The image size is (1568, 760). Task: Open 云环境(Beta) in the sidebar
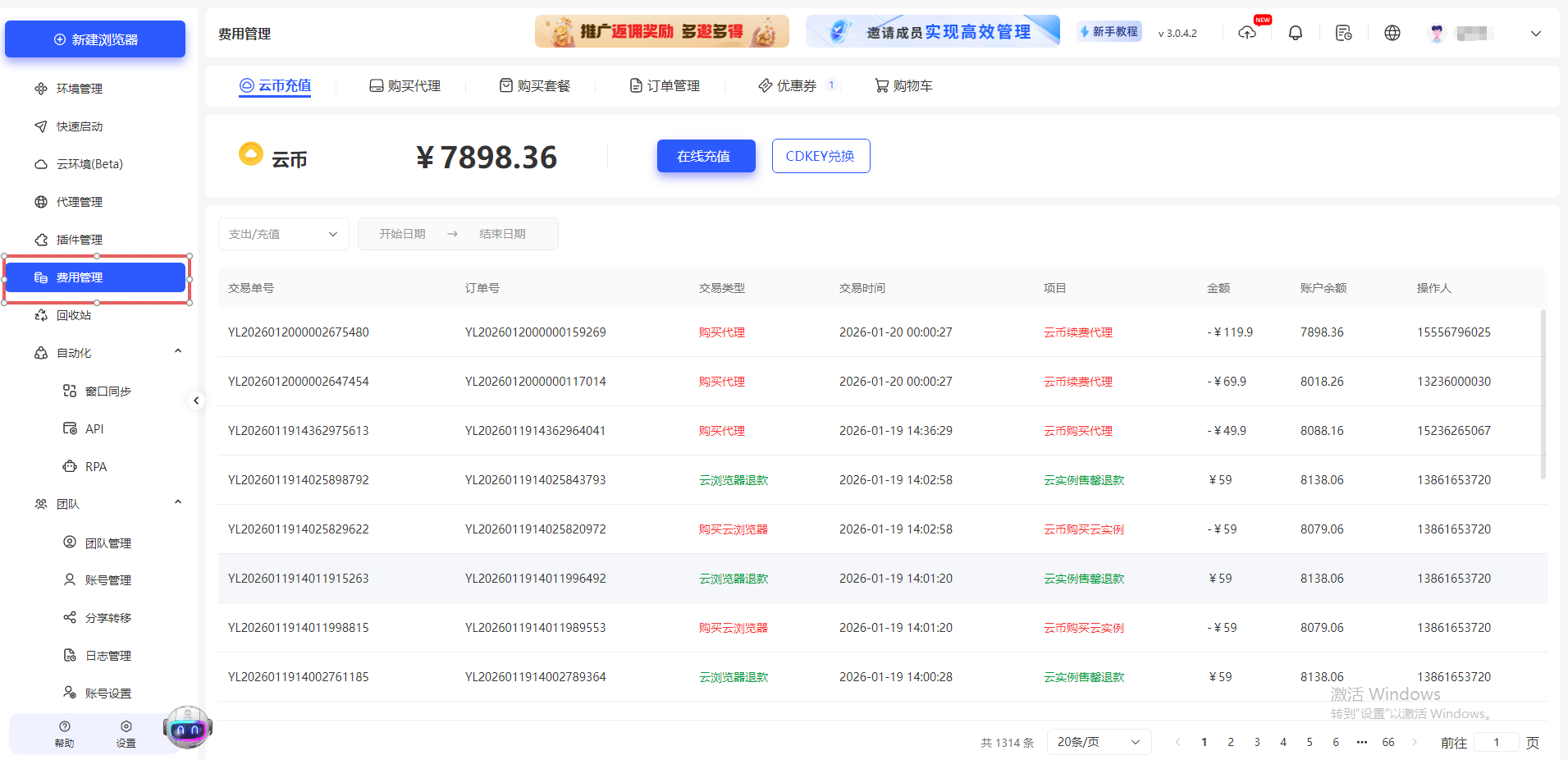[x=89, y=163]
